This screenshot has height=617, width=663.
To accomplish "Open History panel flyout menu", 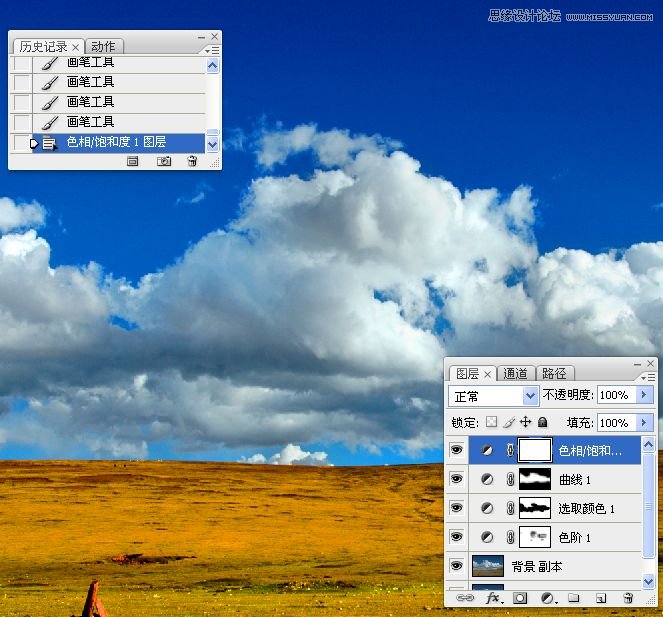I will click(212, 51).
